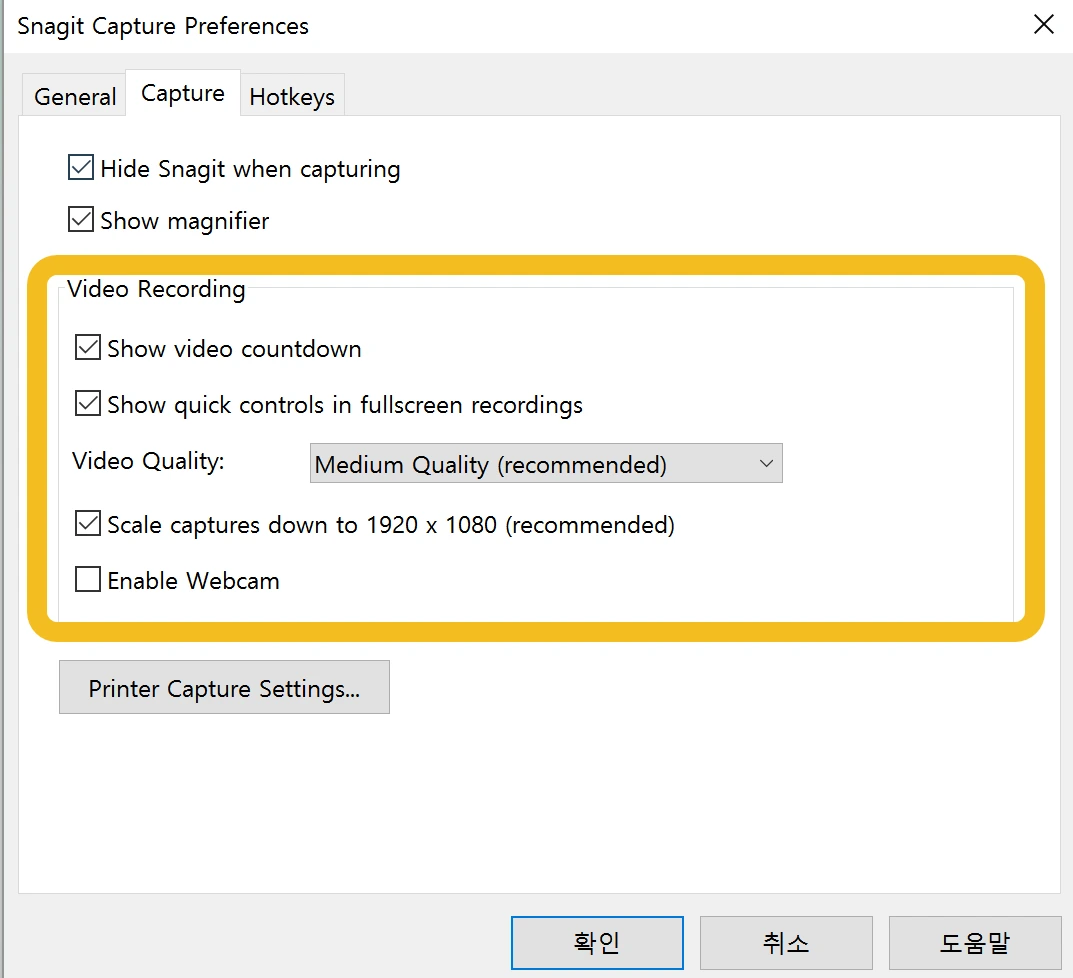Expand the Video Quality dropdown arrow
This screenshot has height=978, width=1073.
(766, 464)
